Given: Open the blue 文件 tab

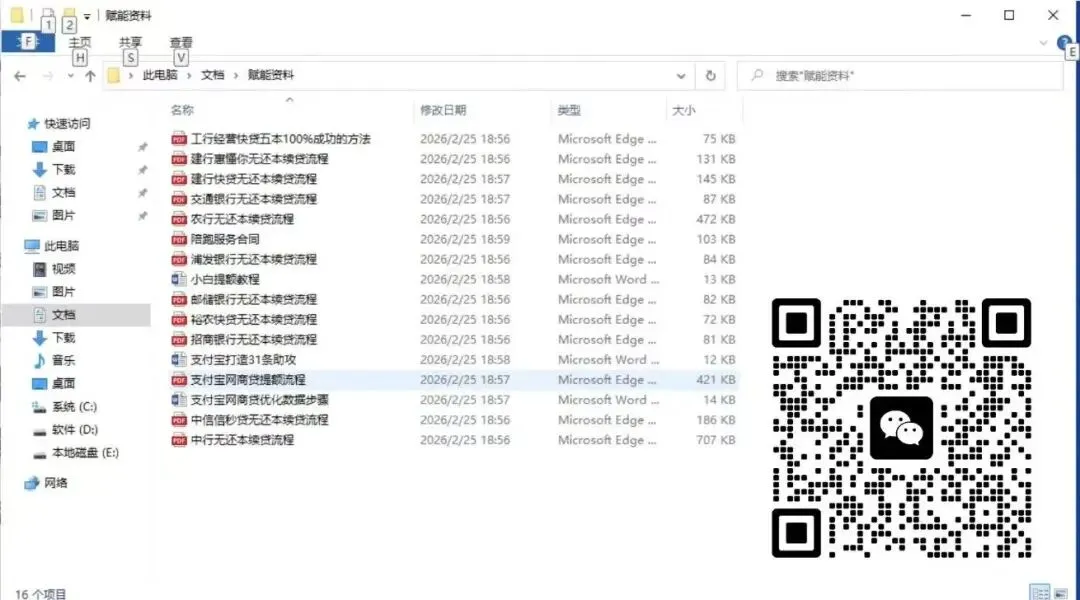Looking at the screenshot, I should pyautogui.click(x=28, y=42).
